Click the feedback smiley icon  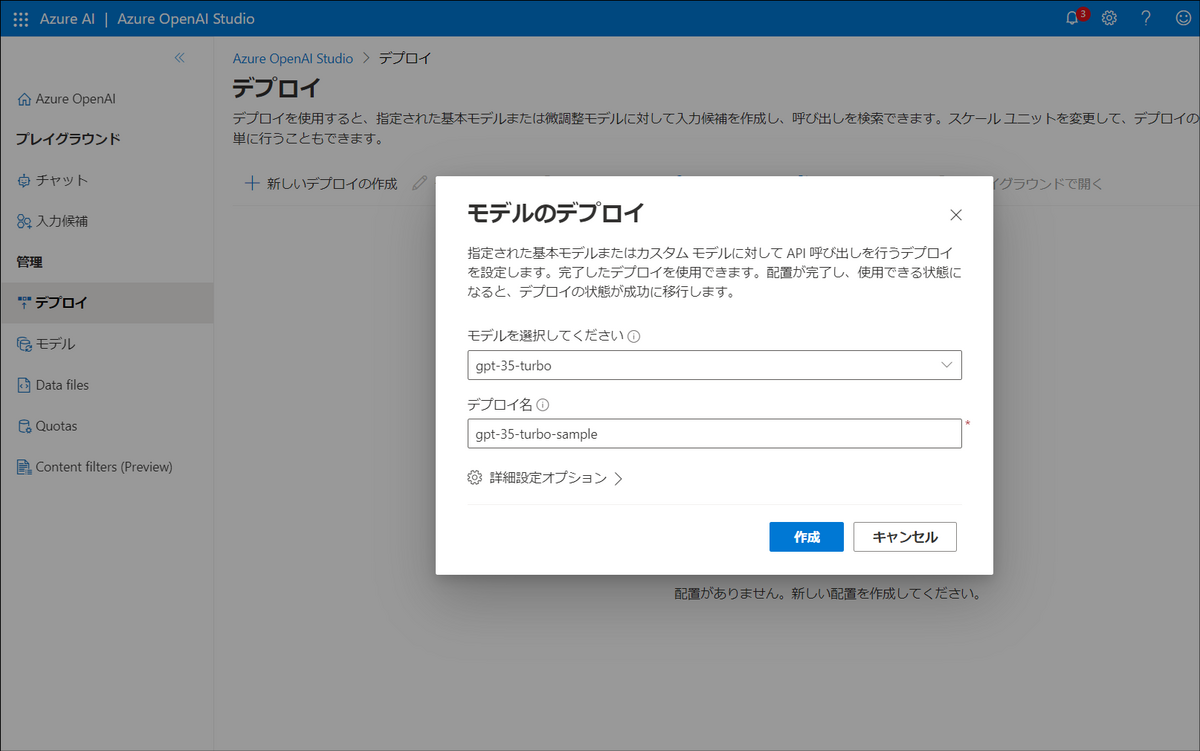[x=1183, y=19]
